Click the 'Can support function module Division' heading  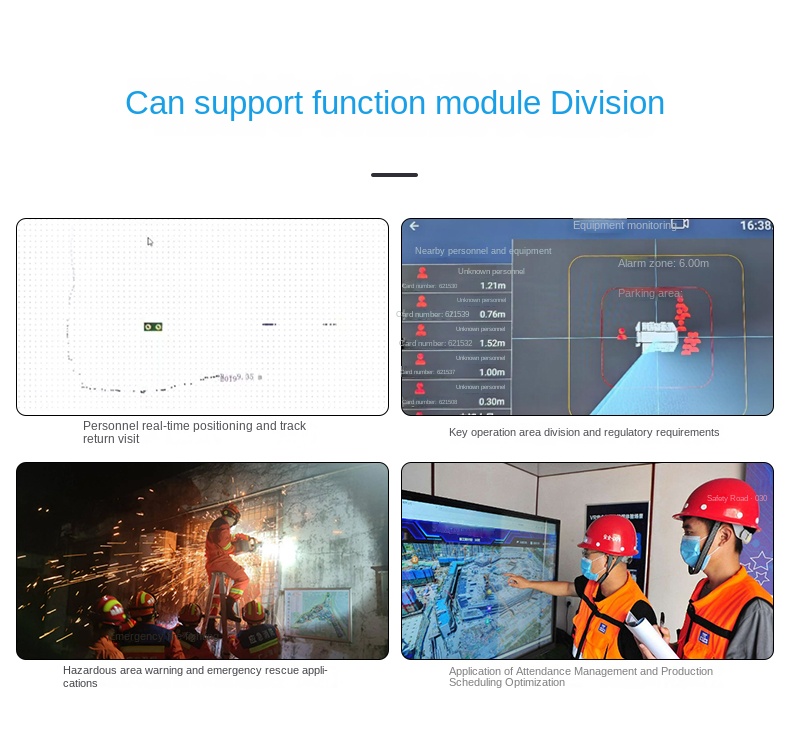pyautogui.click(x=395, y=103)
